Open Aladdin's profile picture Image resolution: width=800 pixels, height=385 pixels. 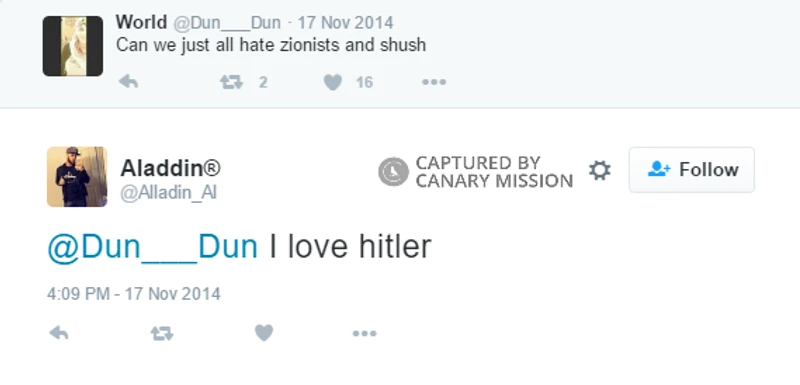(x=77, y=177)
